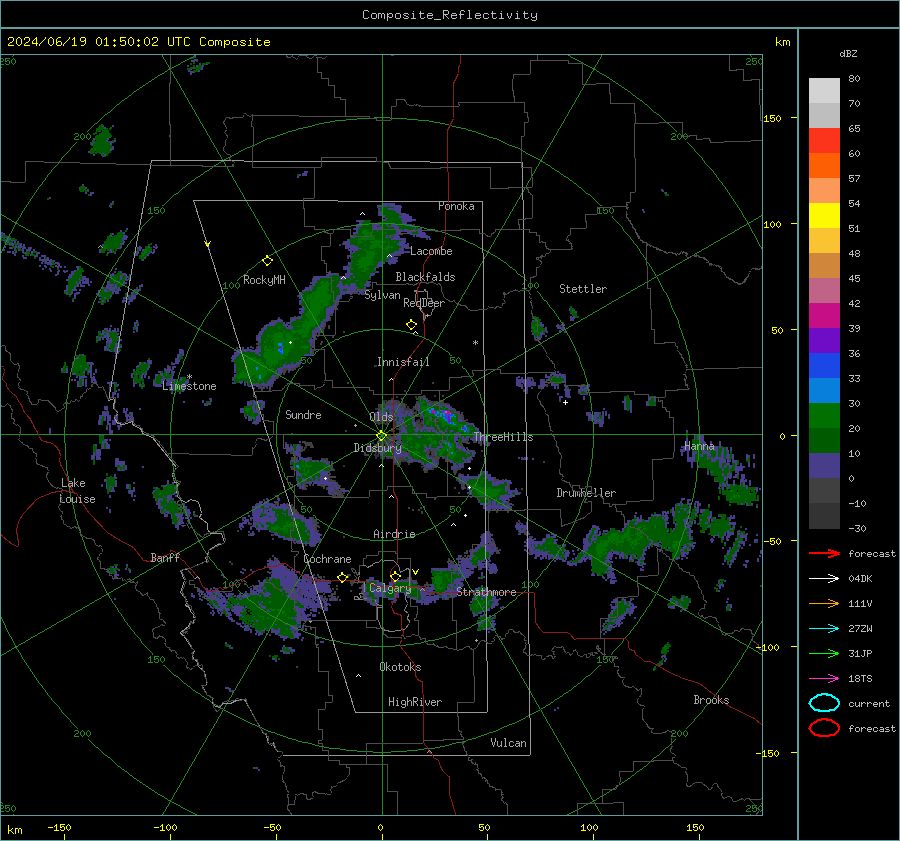Screen dimensions: 900x841
Task: Click the Composite_Reflectivity title
Action: click(449, 15)
